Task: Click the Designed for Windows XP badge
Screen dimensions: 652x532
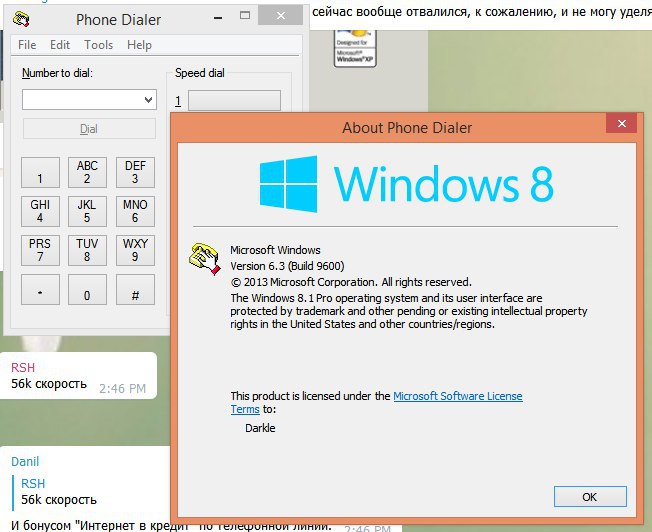Action: 355,48
